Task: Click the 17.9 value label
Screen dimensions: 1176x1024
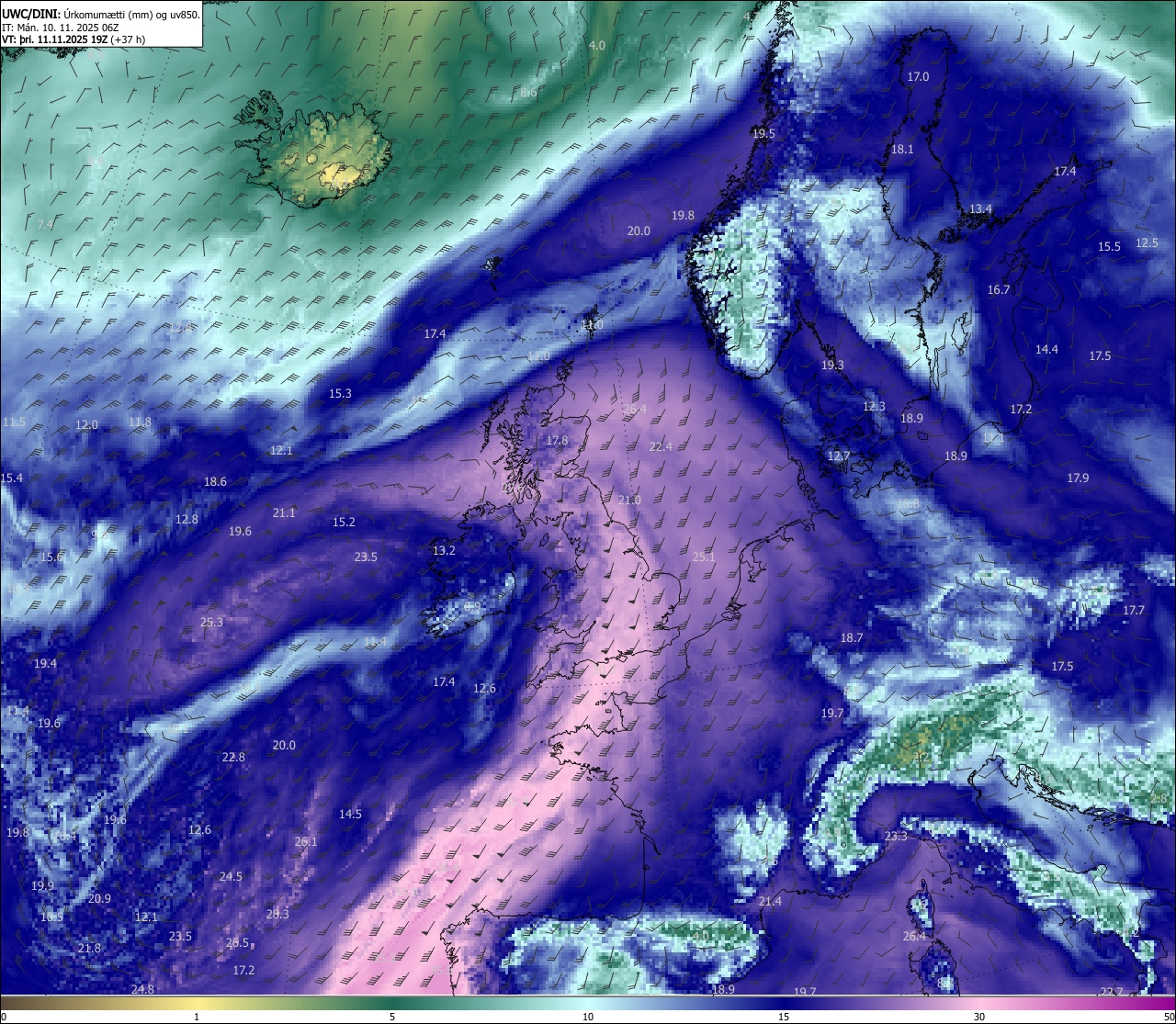Action: coord(1078,478)
